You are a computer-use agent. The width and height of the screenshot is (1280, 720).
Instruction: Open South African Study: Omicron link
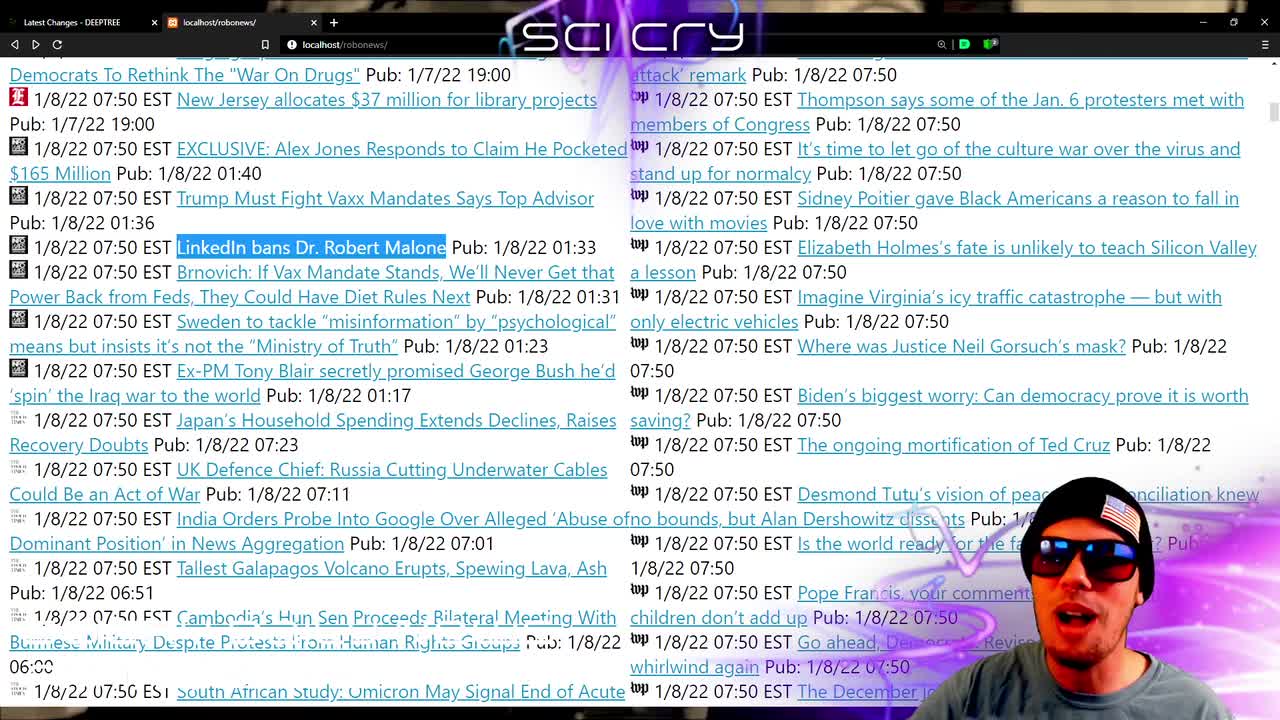tap(401, 691)
